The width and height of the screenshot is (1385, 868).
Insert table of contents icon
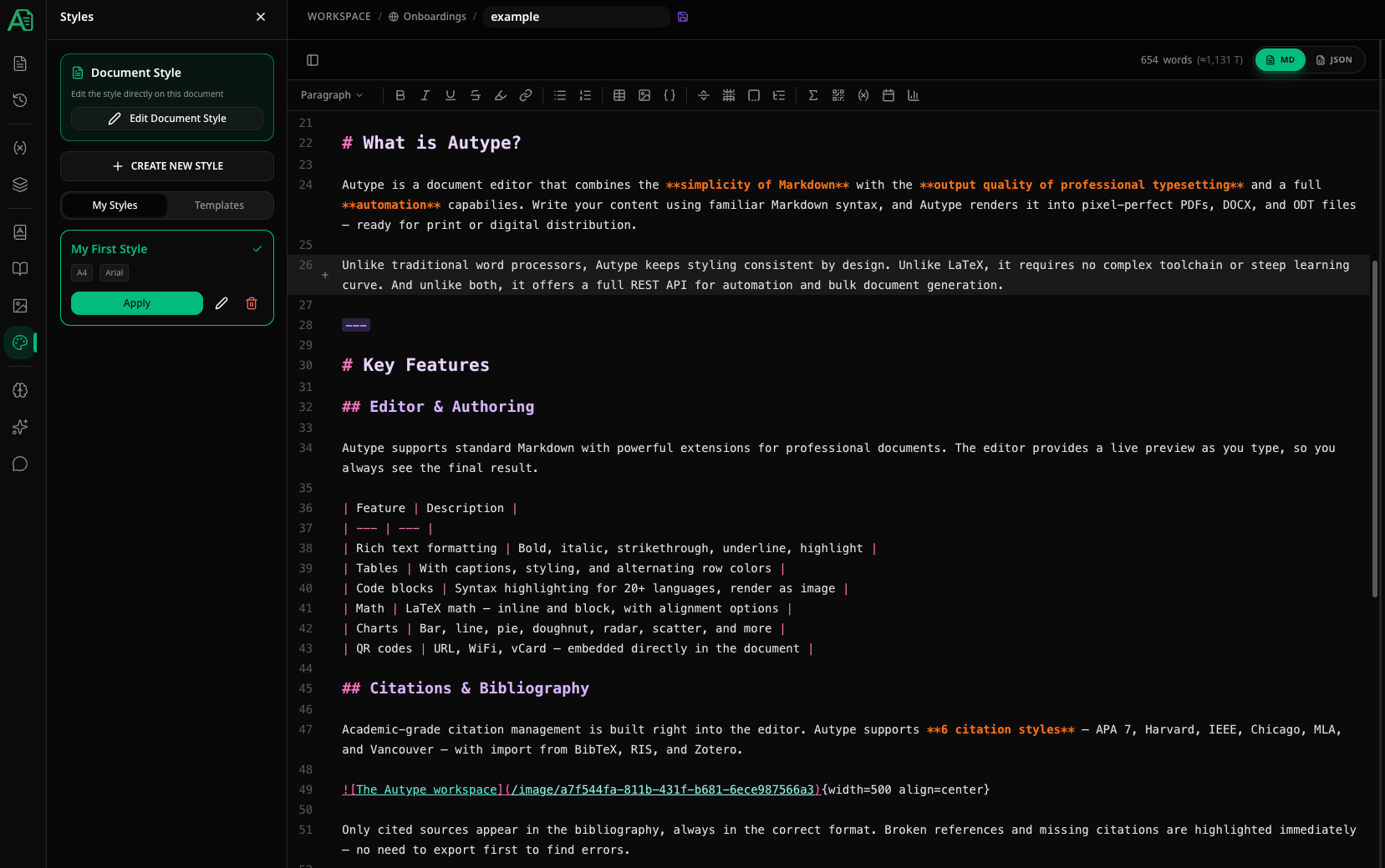779,95
